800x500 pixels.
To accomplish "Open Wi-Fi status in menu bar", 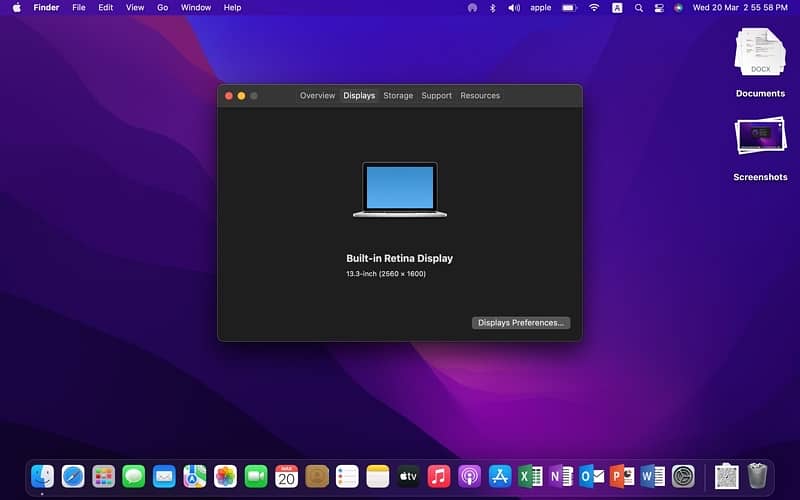I will tap(594, 8).
